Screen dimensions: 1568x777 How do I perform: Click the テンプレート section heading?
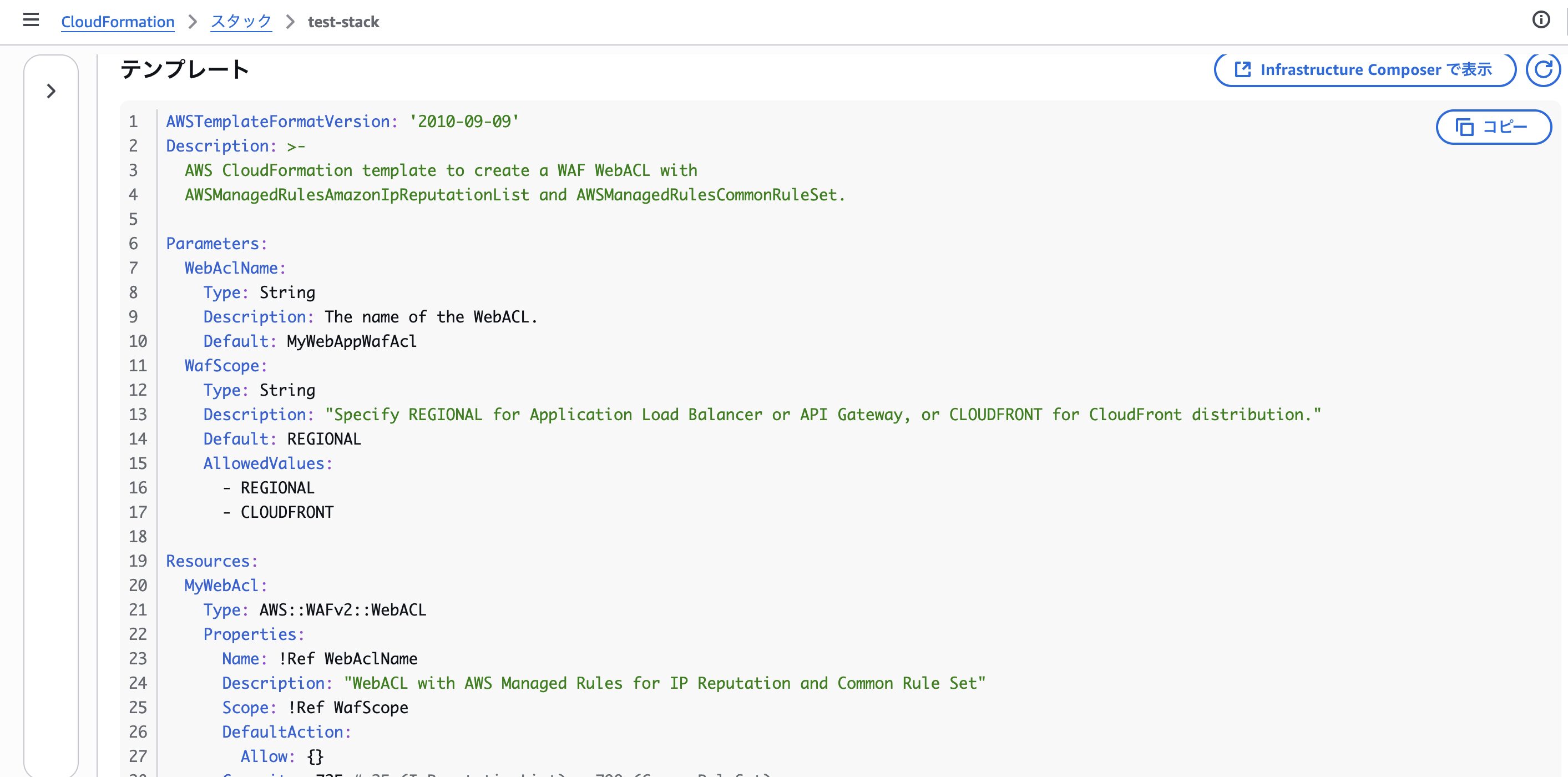click(184, 69)
